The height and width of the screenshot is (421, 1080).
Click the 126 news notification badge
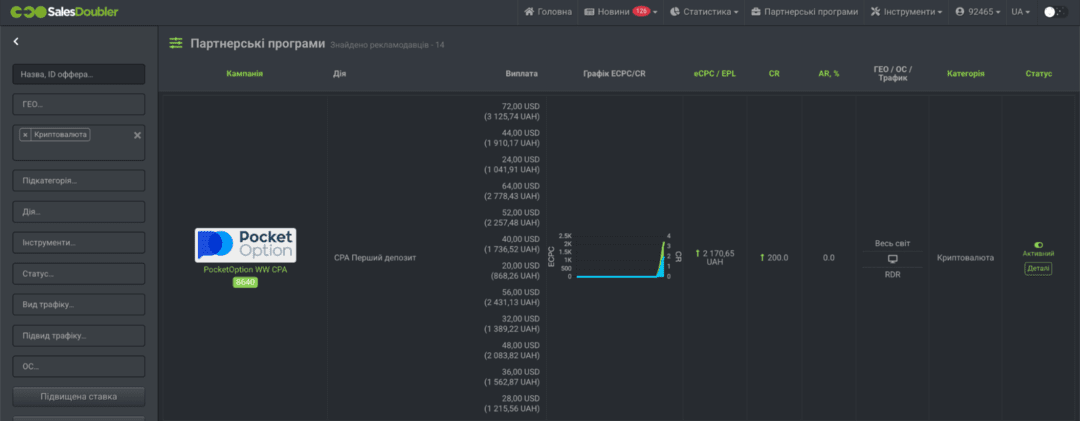coord(641,11)
